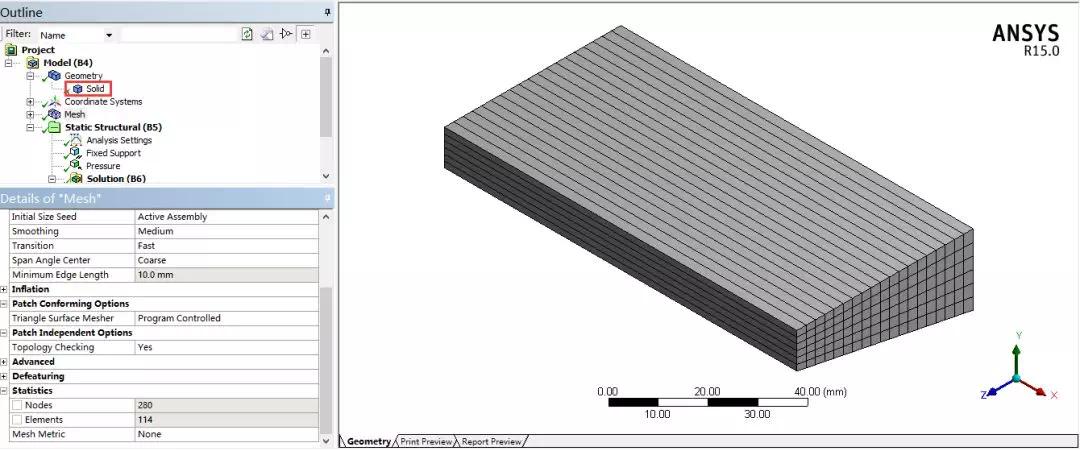Click the XYZ orientation triad in viewport
Image resolution: width=1080 pixels, height=451 pixels.
click(1016, 376)
